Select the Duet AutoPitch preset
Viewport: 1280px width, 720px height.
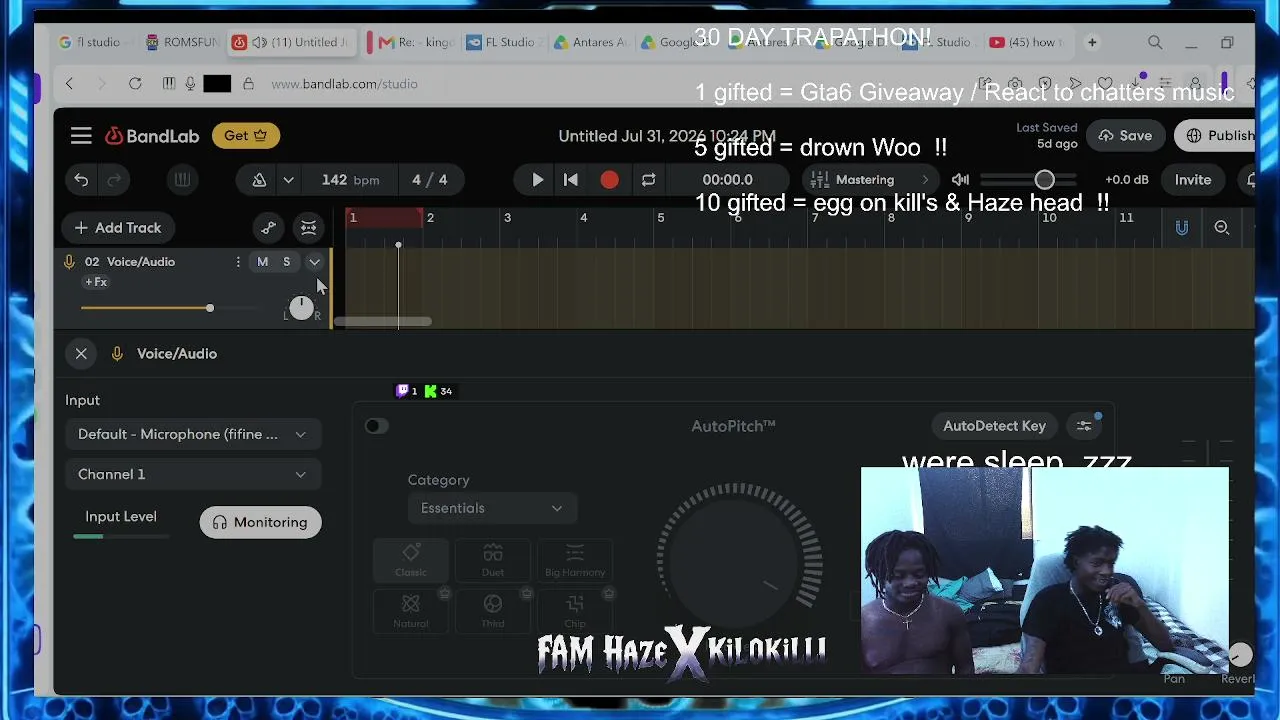[493, 560]
